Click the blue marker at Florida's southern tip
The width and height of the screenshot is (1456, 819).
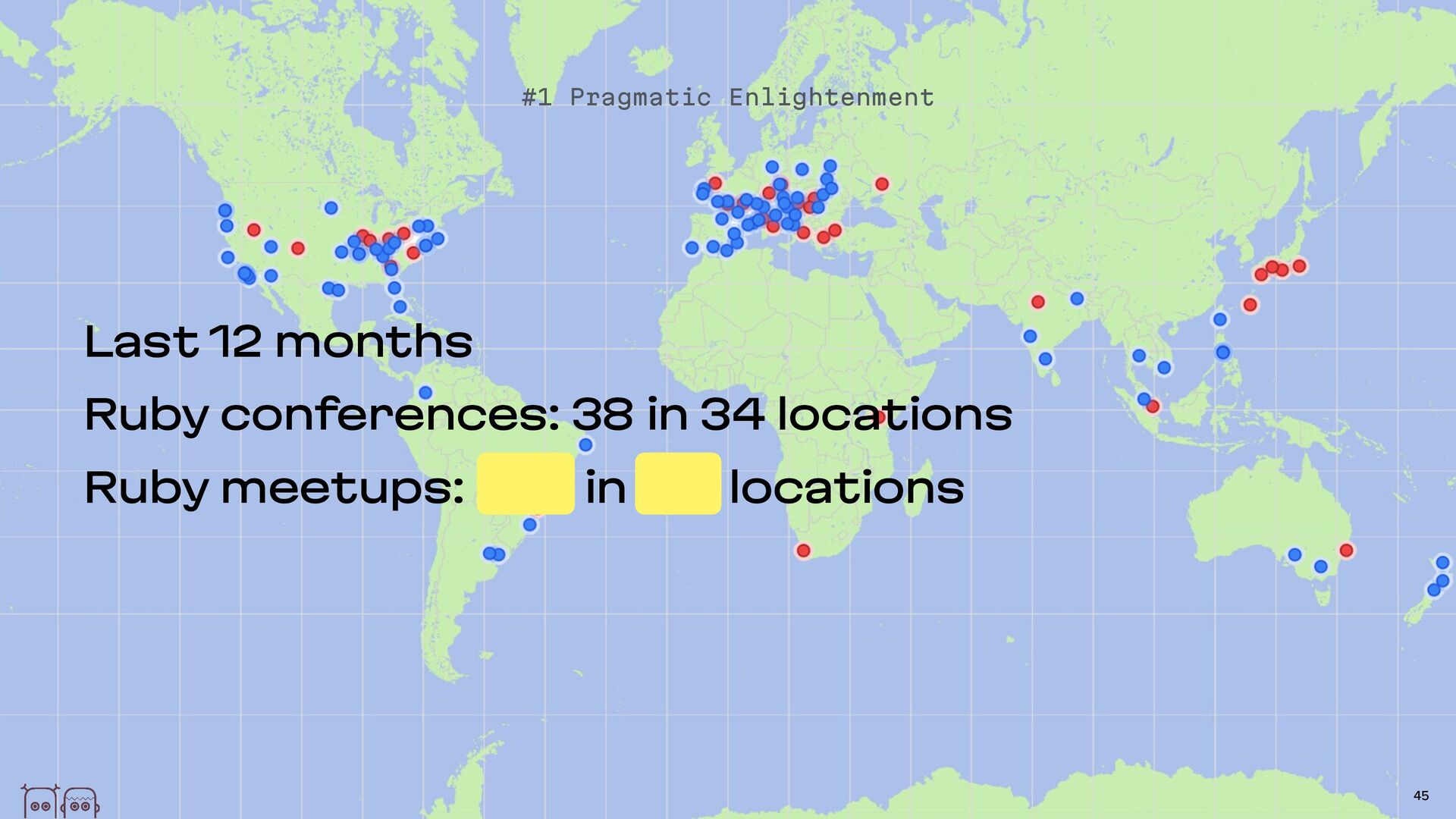pyautogui.click(x=400, y=307)
